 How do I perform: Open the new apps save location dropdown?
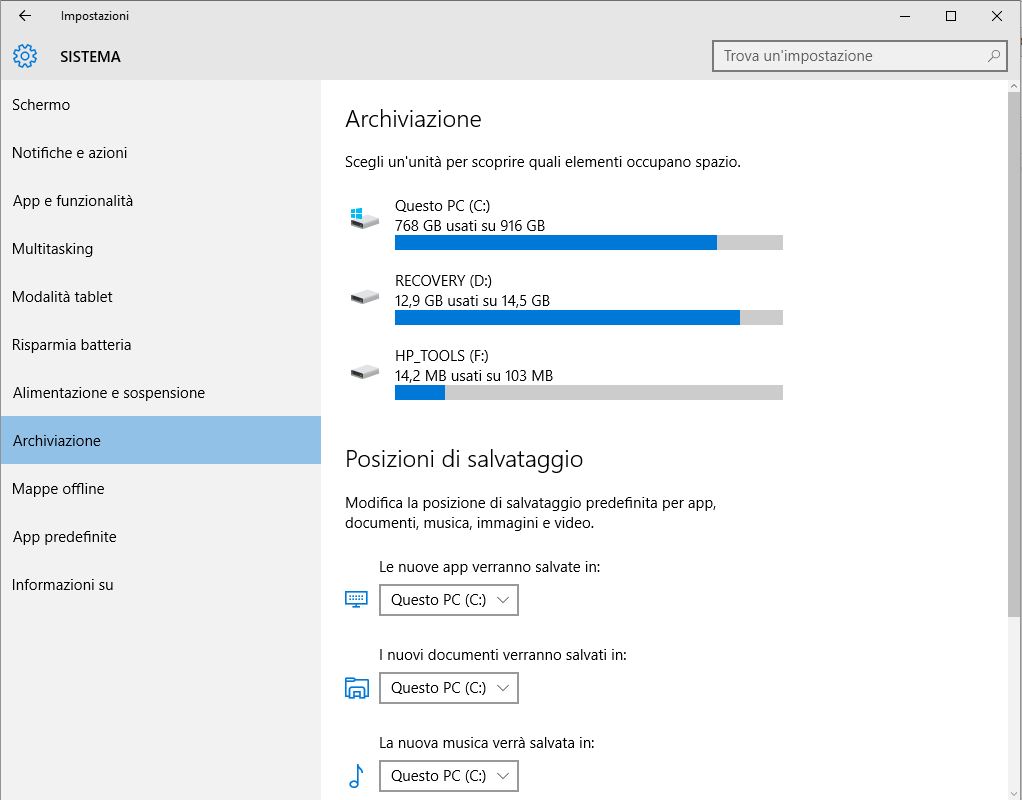pos(449,600)
